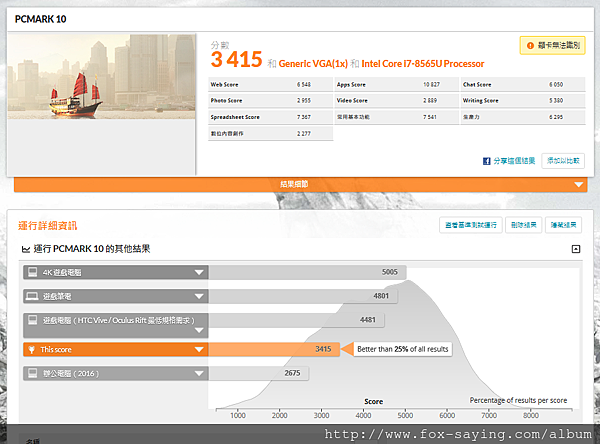600x444 pixels.
Task: Click the Photo Score row
Action: pos(270,101)
